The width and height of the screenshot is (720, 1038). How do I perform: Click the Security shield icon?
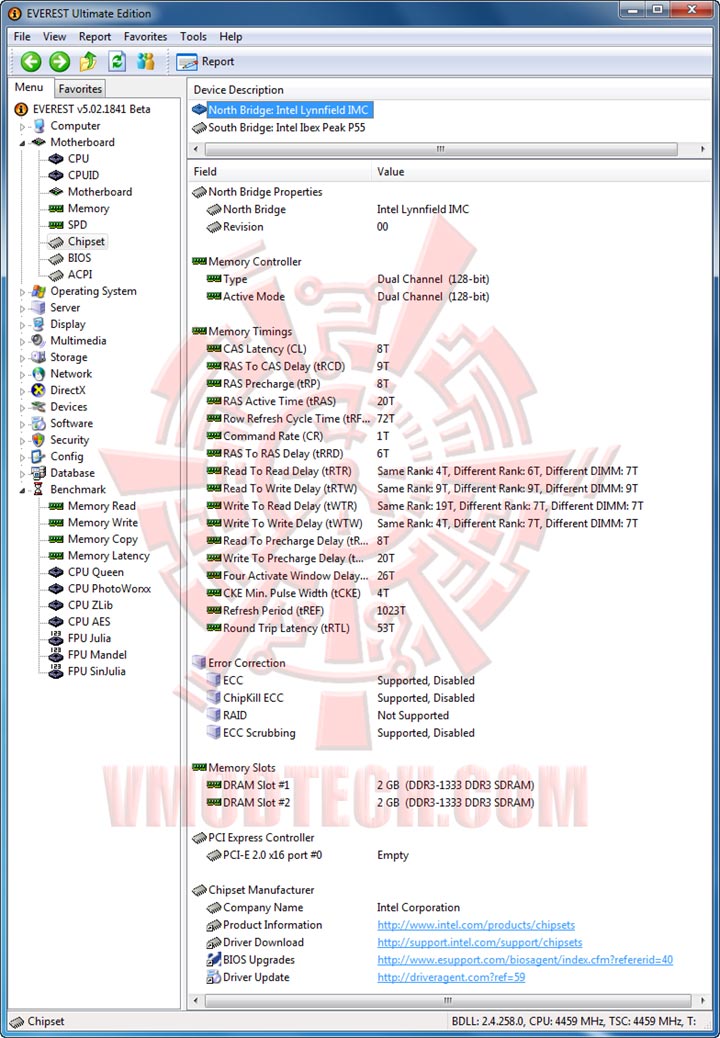click(x=38, y=440)
